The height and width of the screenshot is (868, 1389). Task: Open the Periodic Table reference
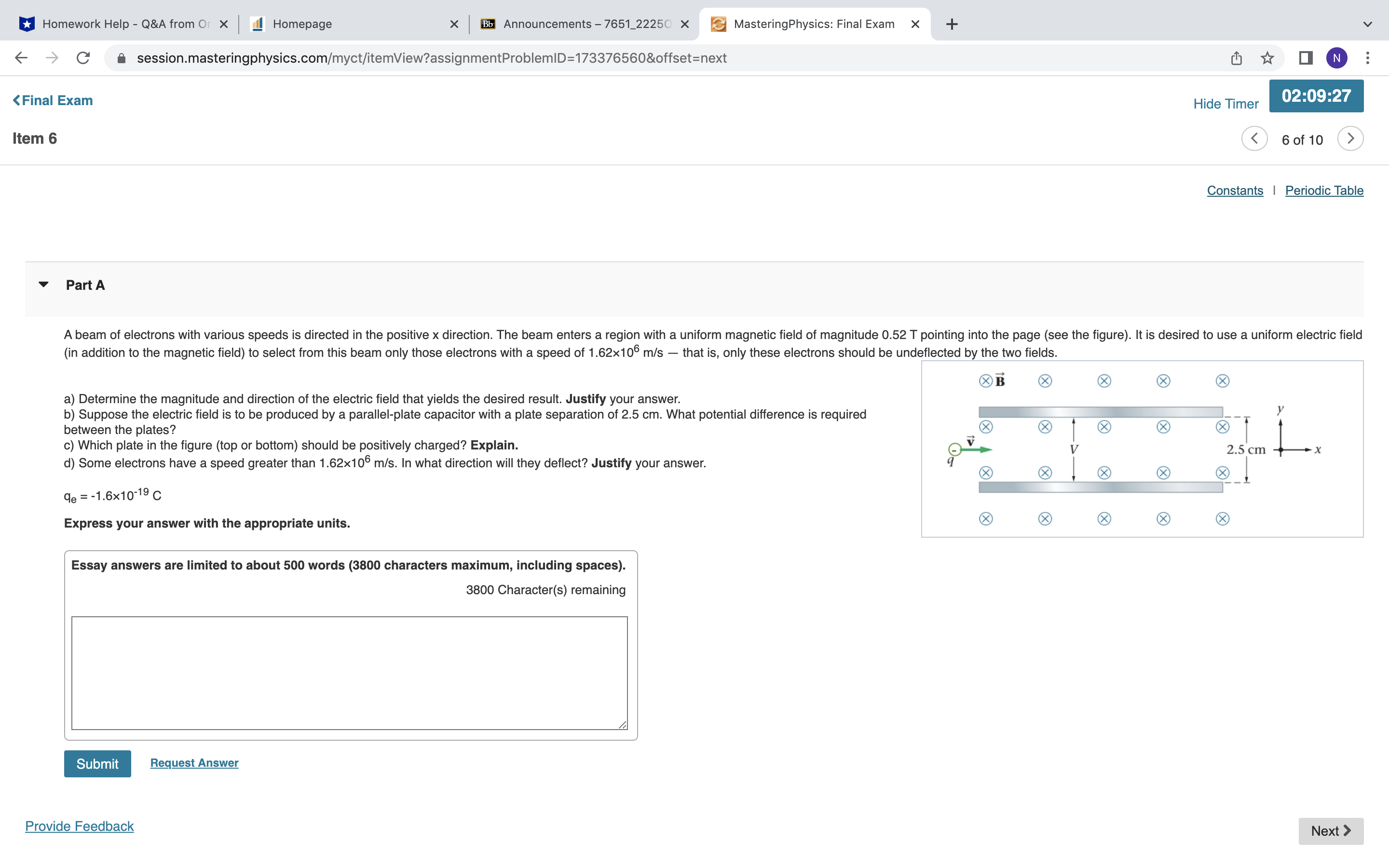point(1324,190)
